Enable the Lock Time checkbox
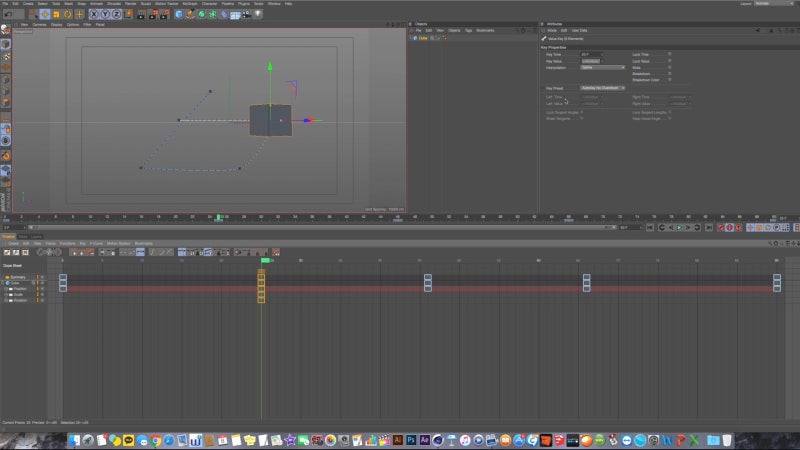800x450 pixels. pos(669,54)
